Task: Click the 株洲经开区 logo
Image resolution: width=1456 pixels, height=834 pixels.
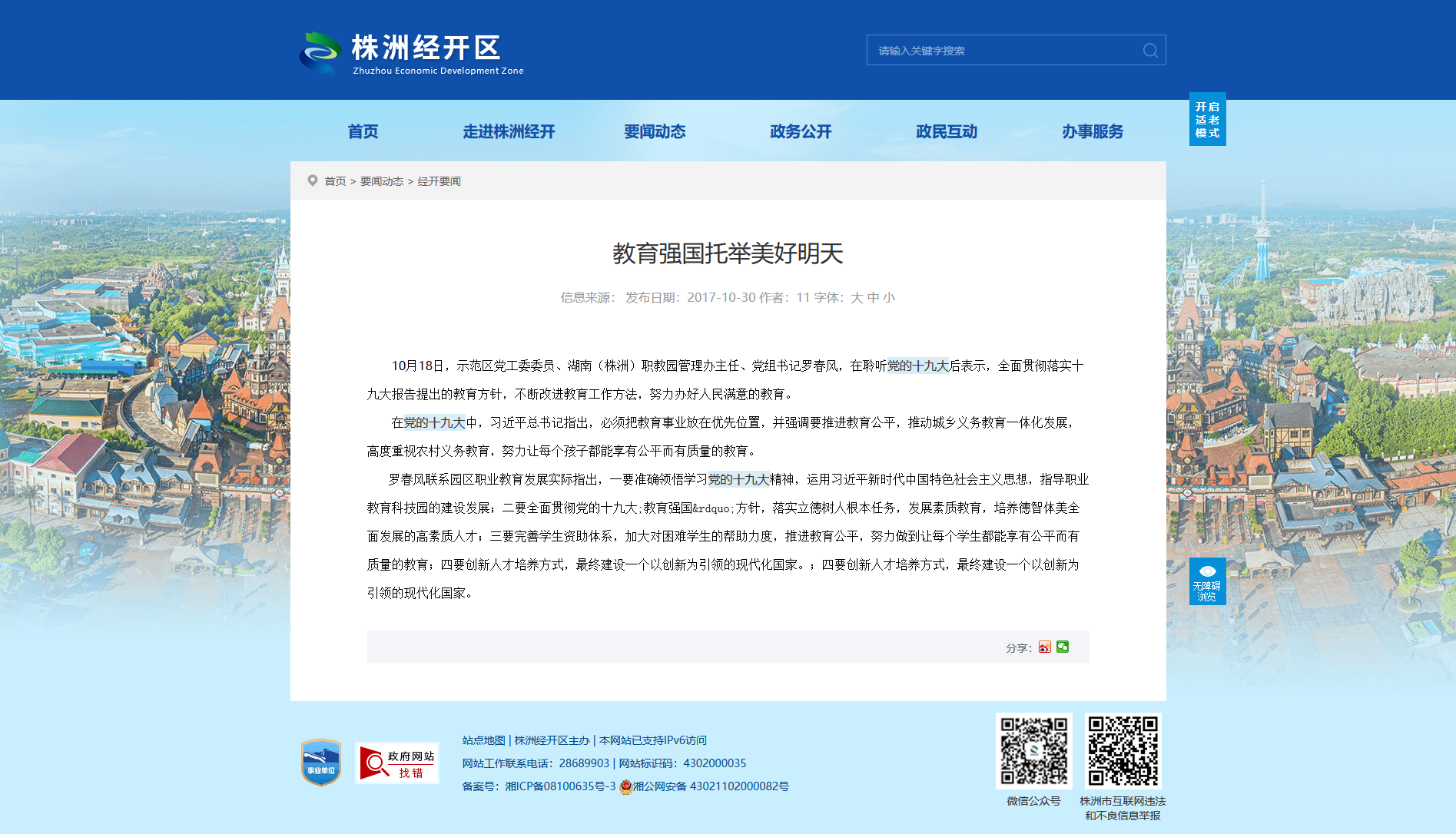Action: coord(412,53)
